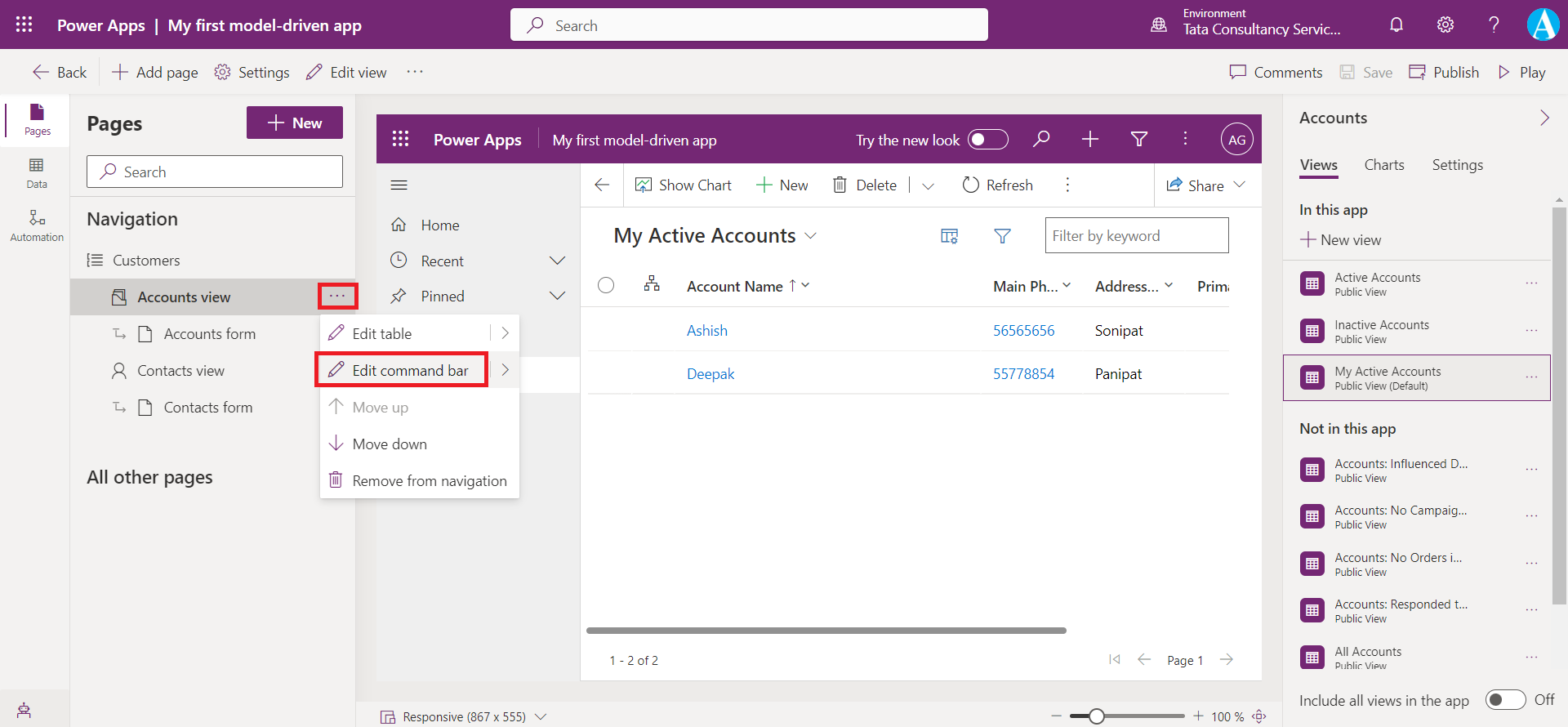The height and width of the screenshot is (727, 1568).
Task: Click the zoom slider handle
Action: point(1097,716)
